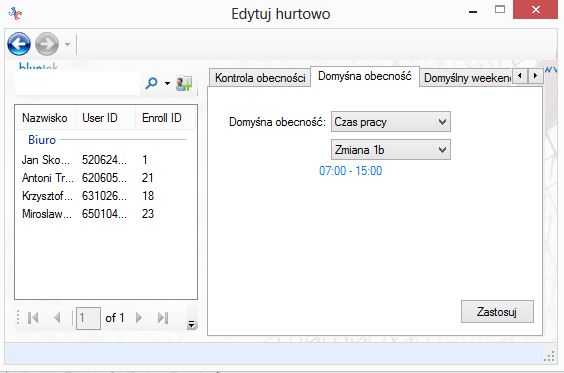Go to first page in pager

click(33, 318)
